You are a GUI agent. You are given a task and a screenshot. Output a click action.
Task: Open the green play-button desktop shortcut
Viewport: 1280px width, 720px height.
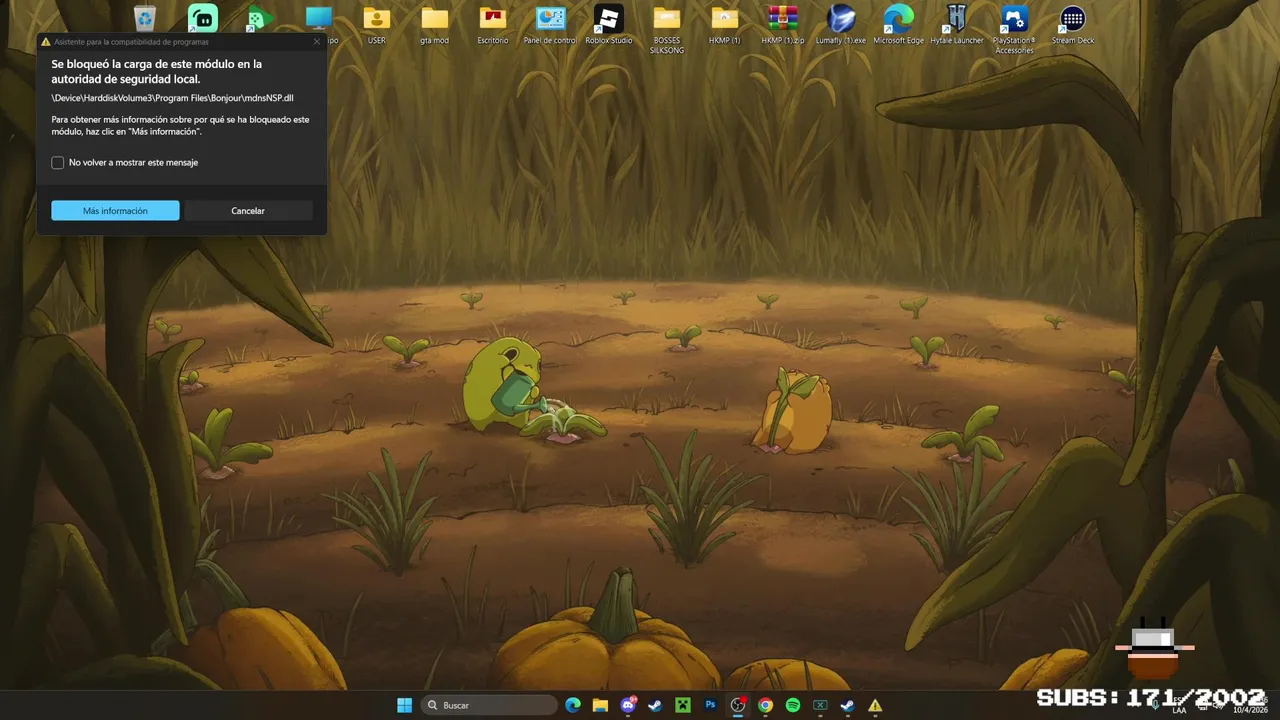coord(260,19)
